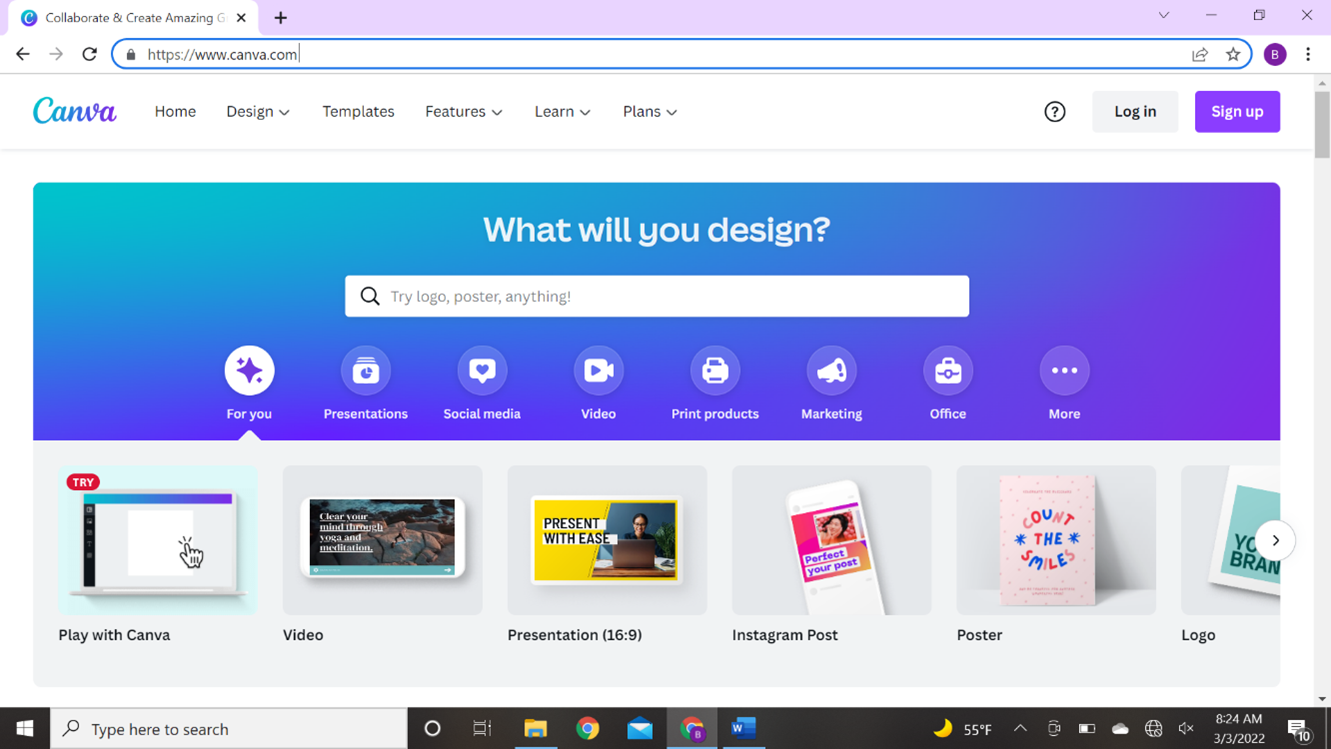
Task: Open the Presentations category icon
Action: (x=365, y=371)
